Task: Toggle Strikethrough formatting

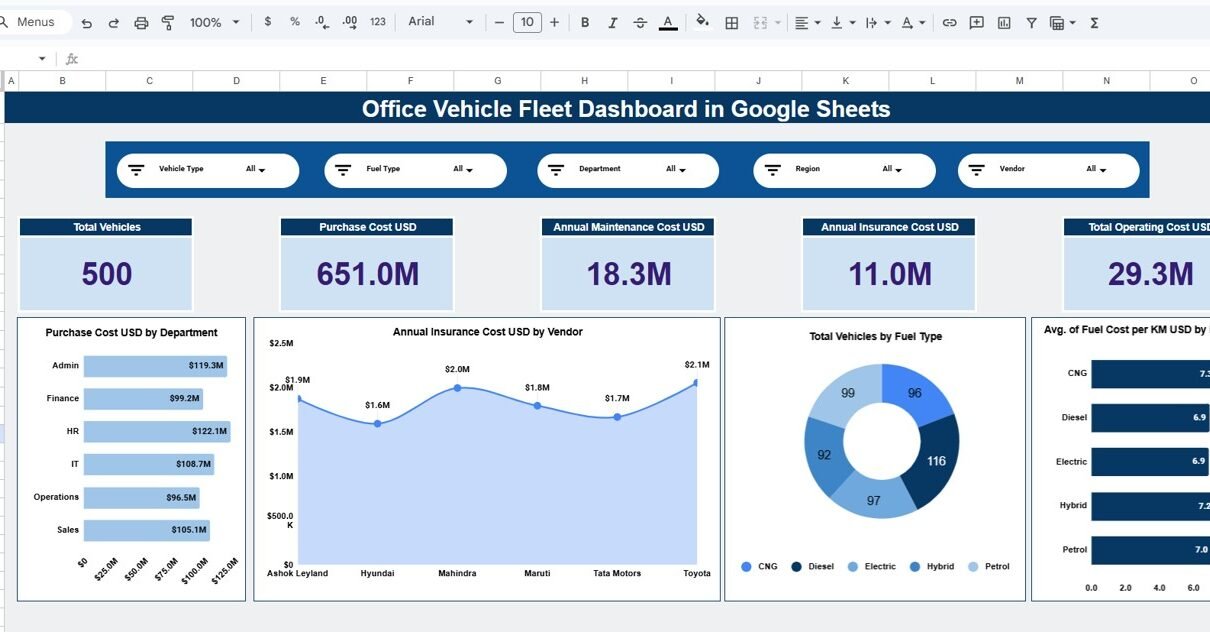Action: (x=640, y=22)
